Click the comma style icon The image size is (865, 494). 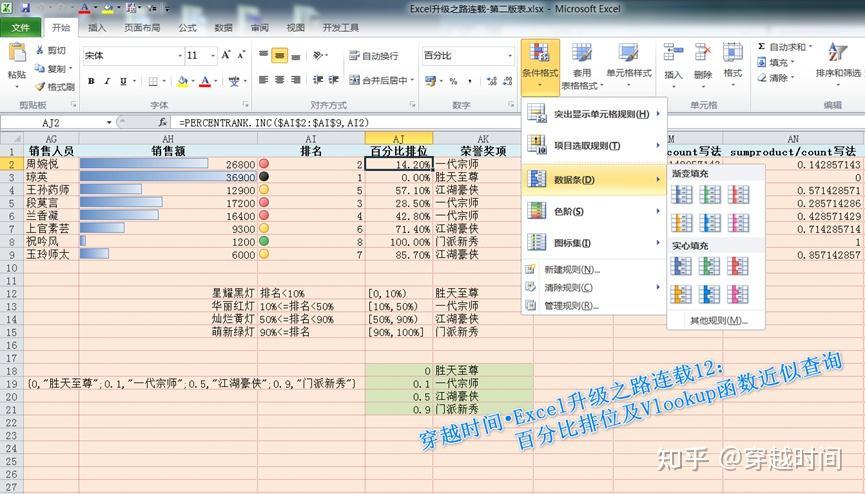(x=469, y=81)
